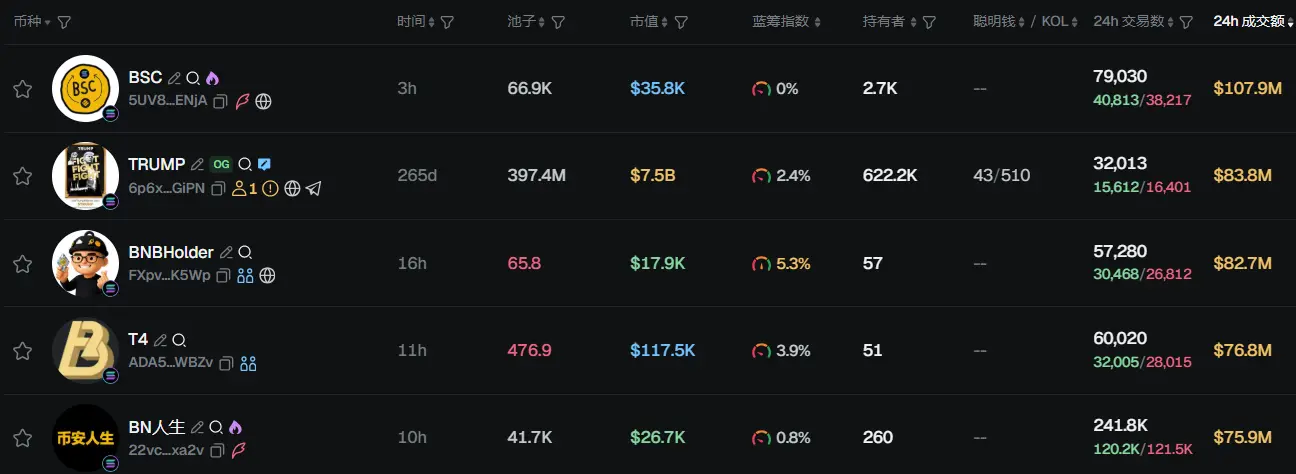Open the BNBHolder website globe icon
The height and width of the screenshot is (474, 1296).
[267, 275]
